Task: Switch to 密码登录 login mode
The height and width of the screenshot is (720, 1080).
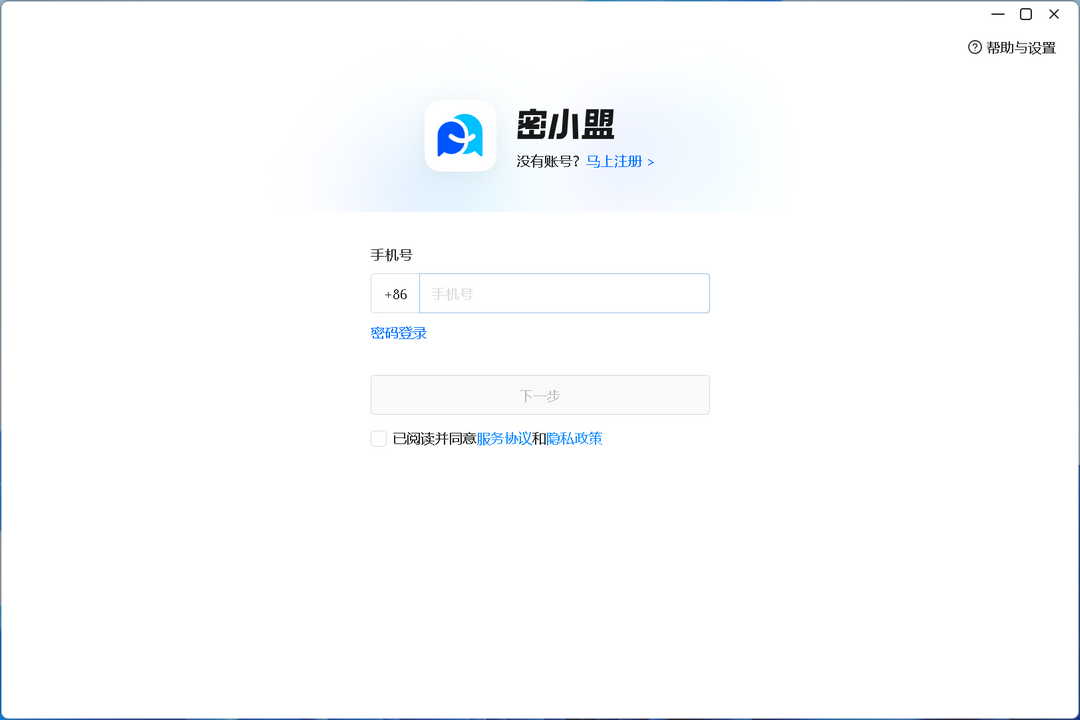Action: [x=399, y=332]
